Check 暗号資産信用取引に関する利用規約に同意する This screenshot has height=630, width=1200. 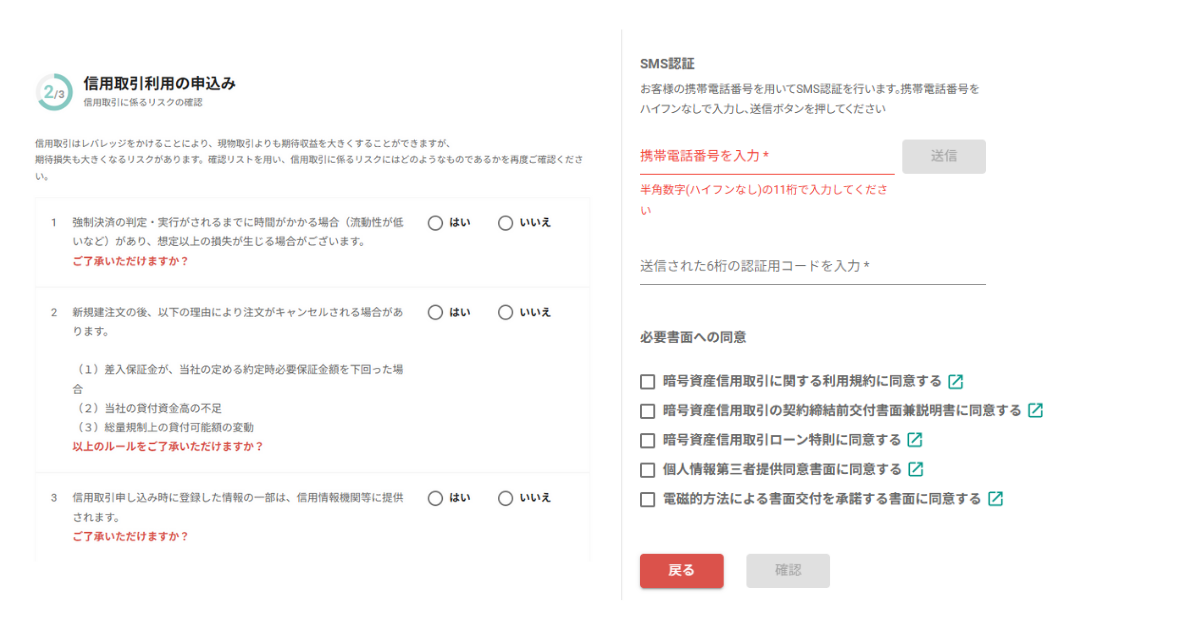[x=648, y=381]
